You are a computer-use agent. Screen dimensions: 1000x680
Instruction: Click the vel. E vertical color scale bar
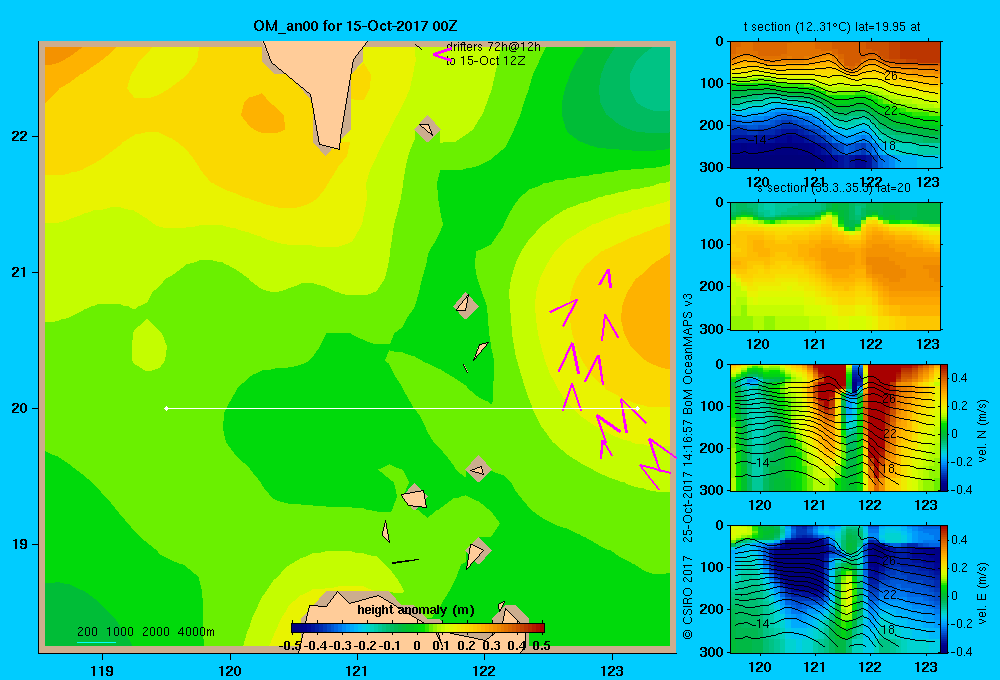[x=945, y=589]
